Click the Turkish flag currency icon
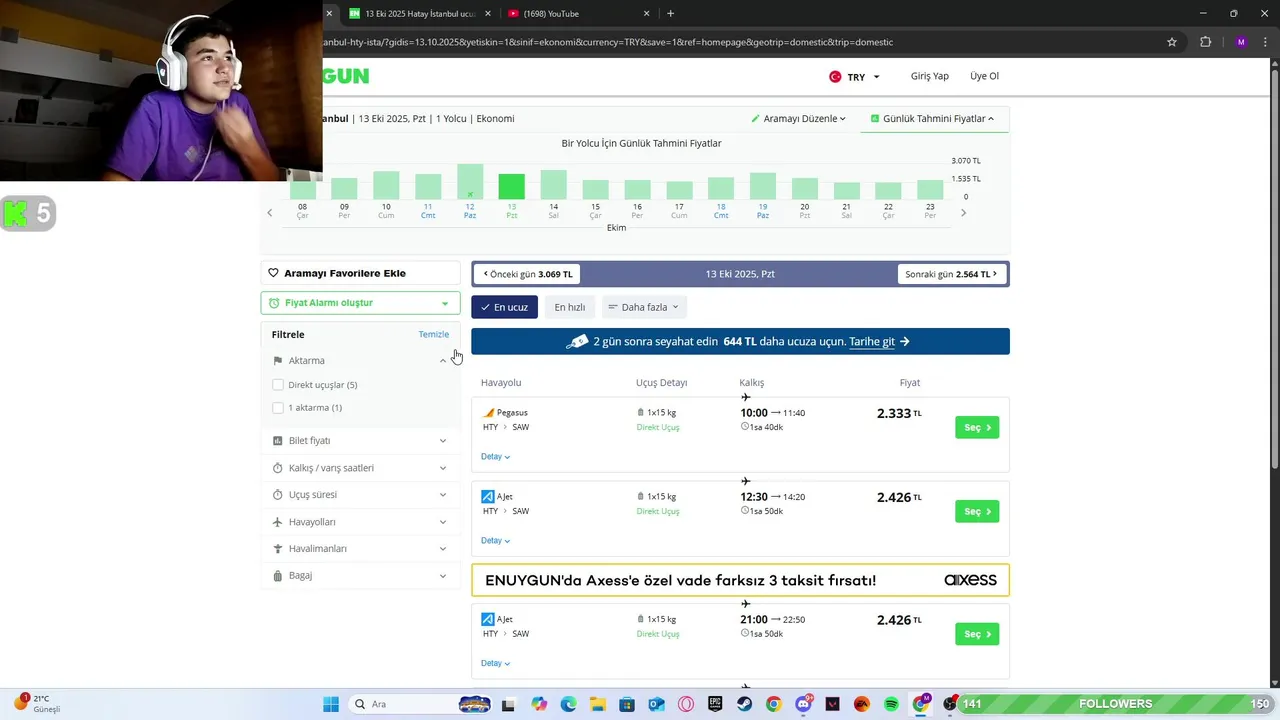 (835, 77)
